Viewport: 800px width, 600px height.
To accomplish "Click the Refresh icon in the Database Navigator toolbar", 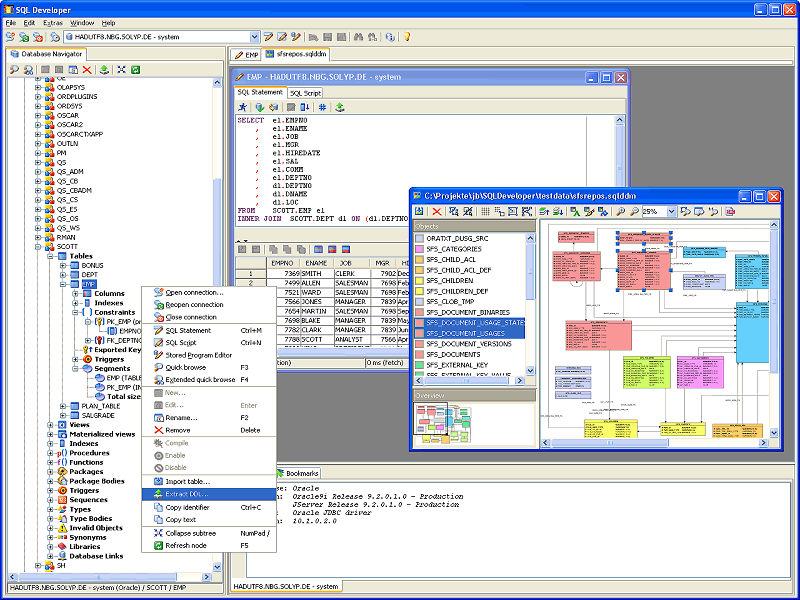I will (x=136, y=70).
